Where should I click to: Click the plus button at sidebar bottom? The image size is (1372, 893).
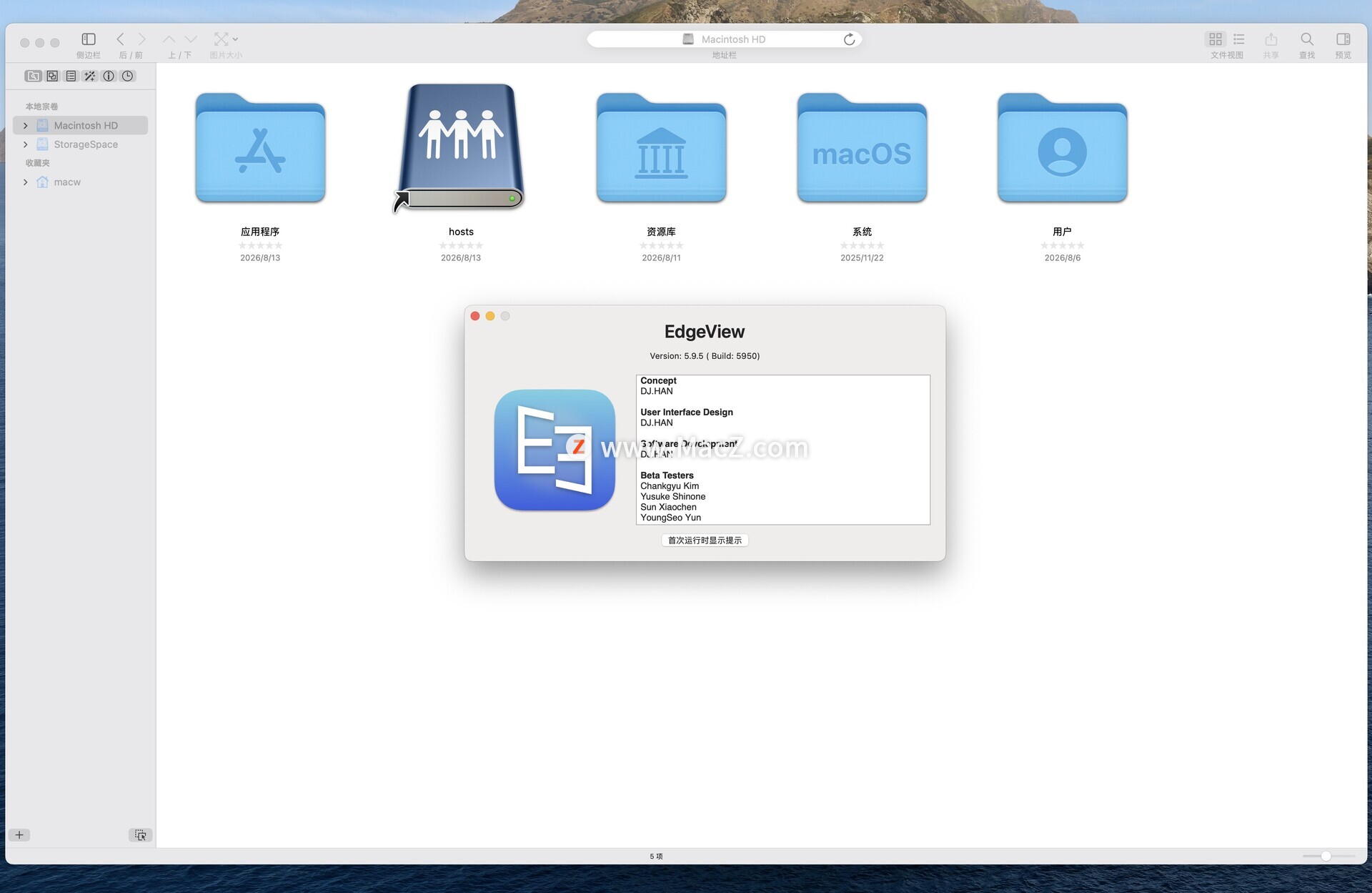click(x=19, y=835)
